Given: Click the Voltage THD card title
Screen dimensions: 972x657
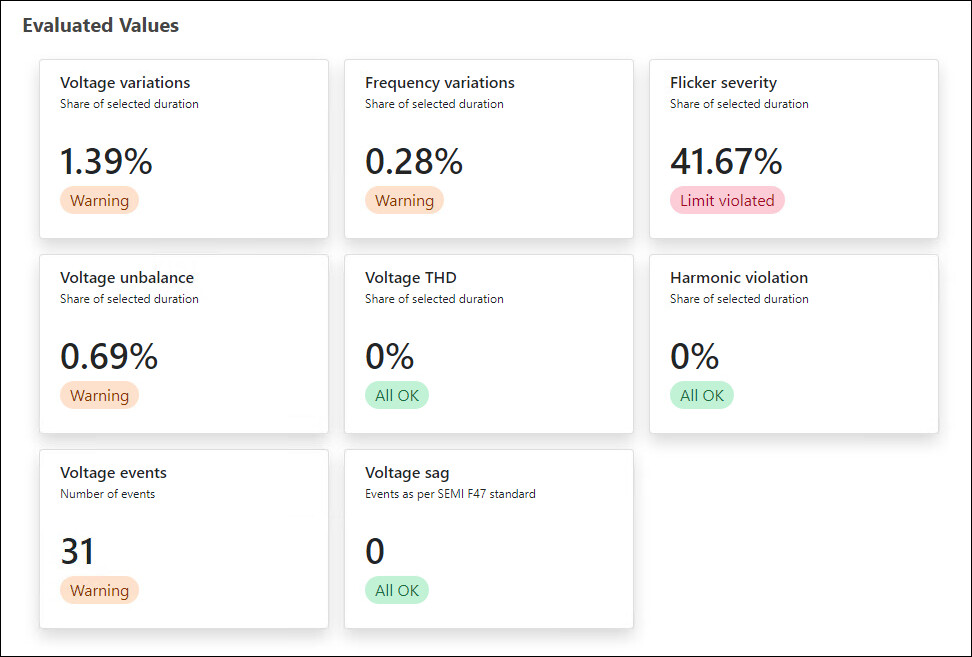Looking at the screenshot, I should pyautogui.click(x=410, y=278).
